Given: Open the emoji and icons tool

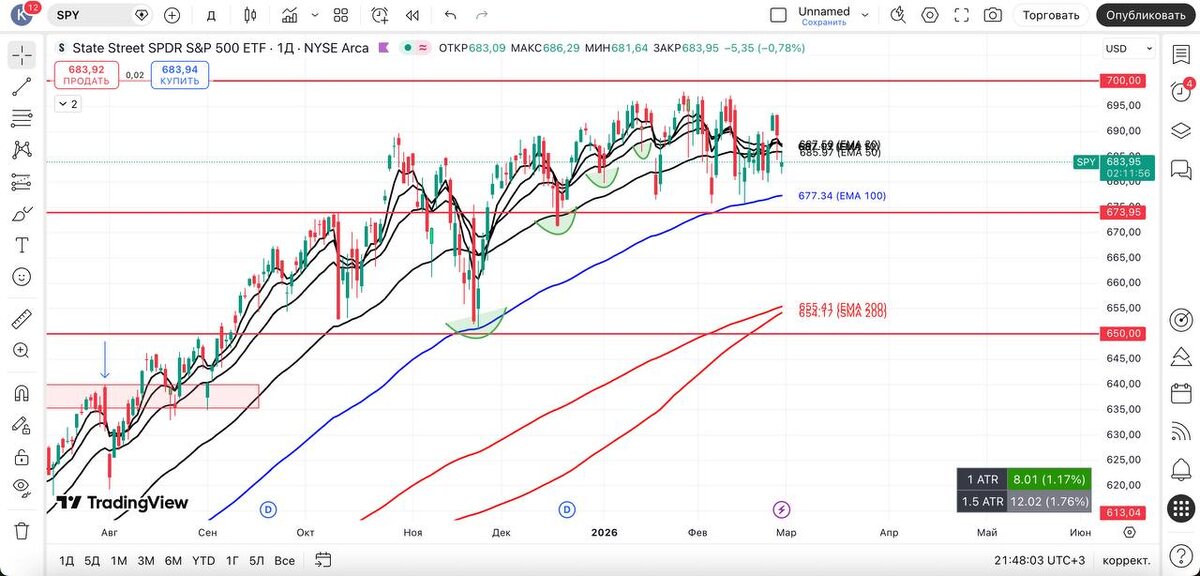Looking at the screenshot, I should point(22,277).
